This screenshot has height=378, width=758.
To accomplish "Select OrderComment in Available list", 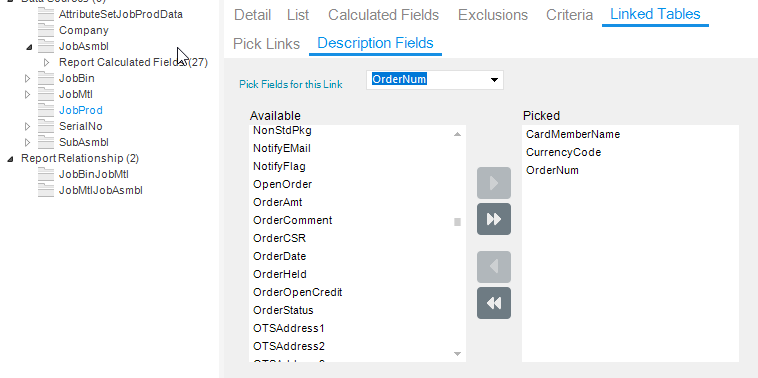I will pyautogui.click(x=292, y=220).
